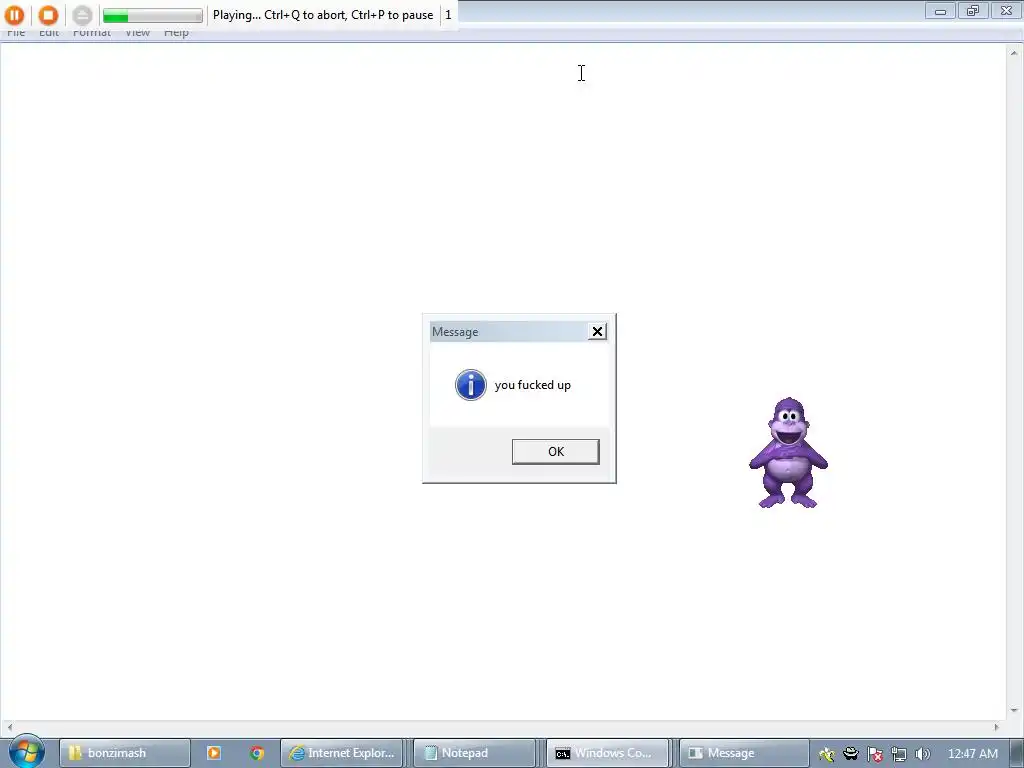This screenshot has height=768, width=1024.
Task: Click the banana tray icon
Action: (827, 754)
